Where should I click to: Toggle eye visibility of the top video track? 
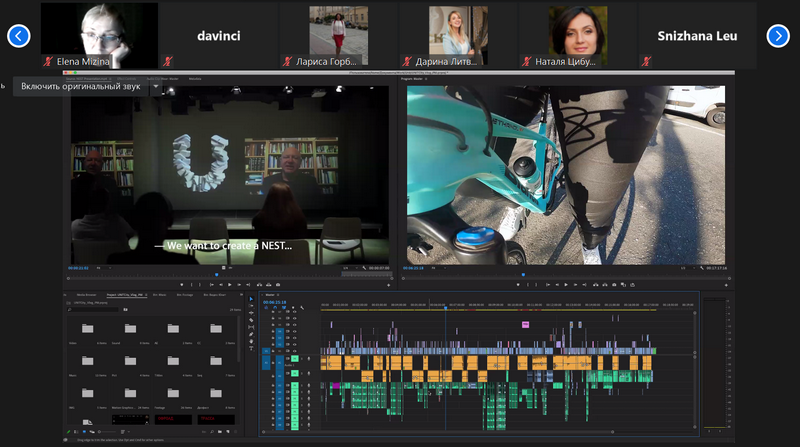click(x=294, y=312)
